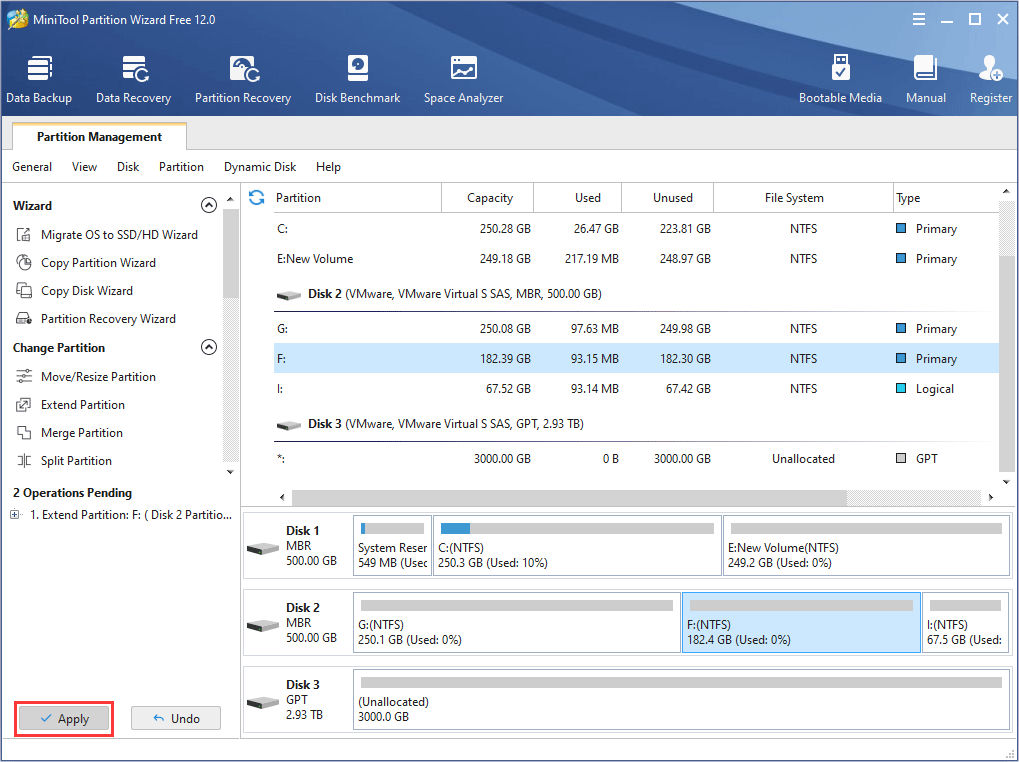Select the Unallocated block in Disk 3 map
1019x762 pixels.
tap(681, 699)
